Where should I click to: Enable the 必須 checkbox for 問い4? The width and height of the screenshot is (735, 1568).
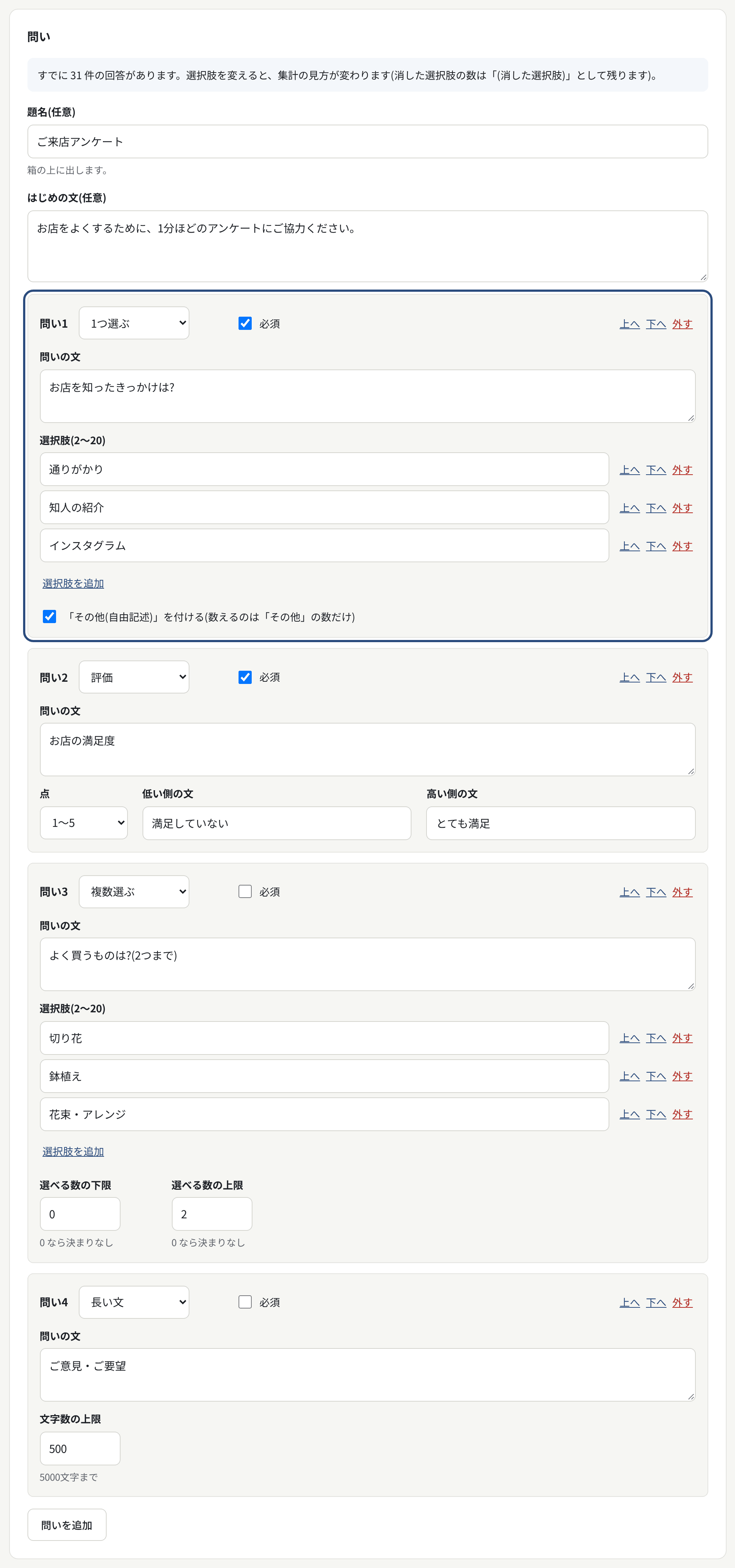pos(245,1302)
